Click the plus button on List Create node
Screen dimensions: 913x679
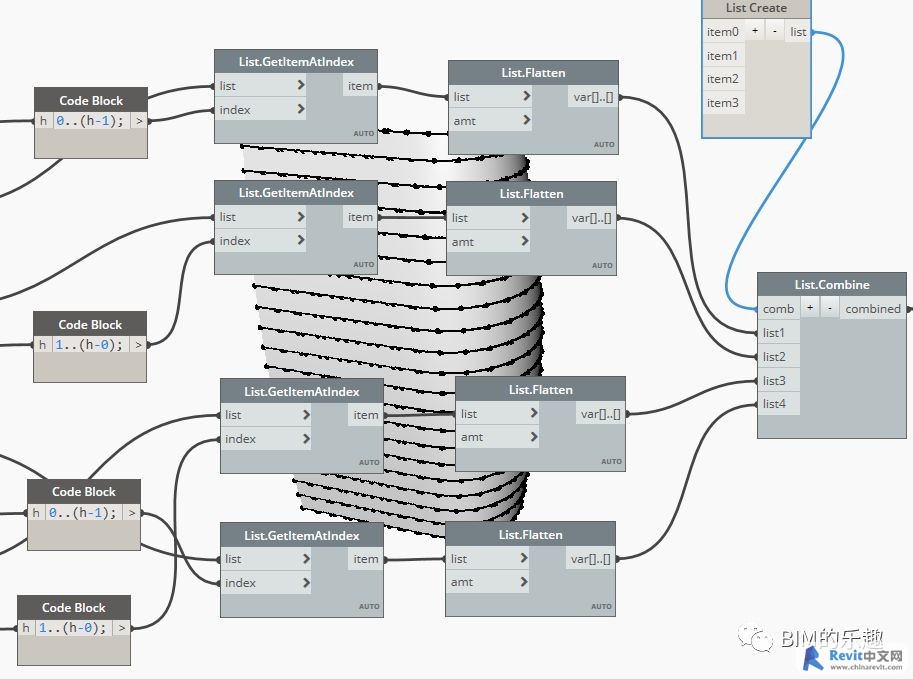[x=755, y=32]
